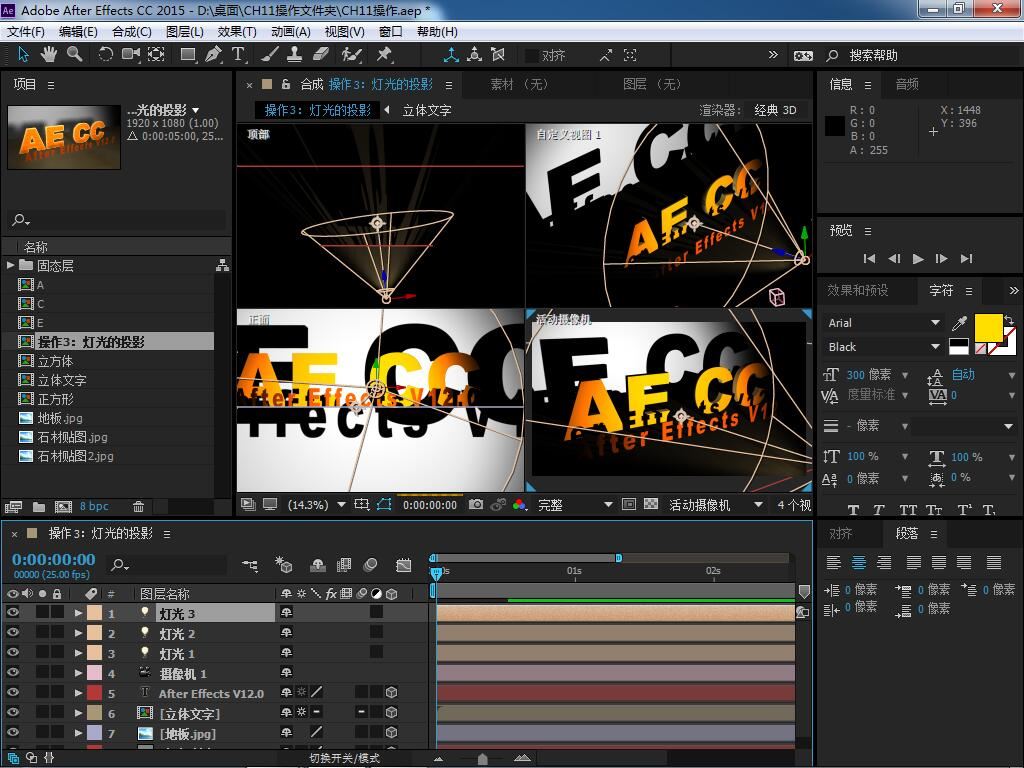
Task: Click the current time indicator in timeline
Action: (436, 573)
